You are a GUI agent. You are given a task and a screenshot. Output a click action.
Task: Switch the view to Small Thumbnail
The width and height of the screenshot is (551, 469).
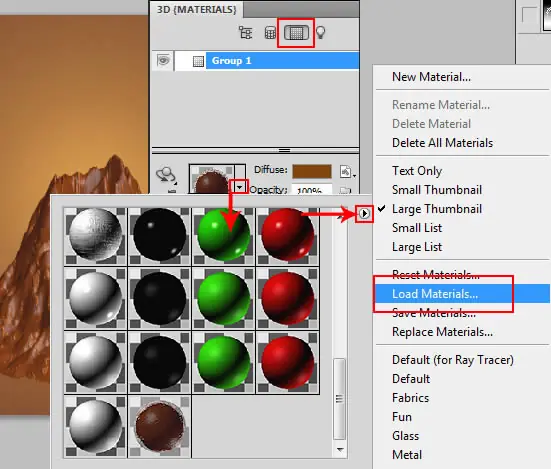click(436, 190)
